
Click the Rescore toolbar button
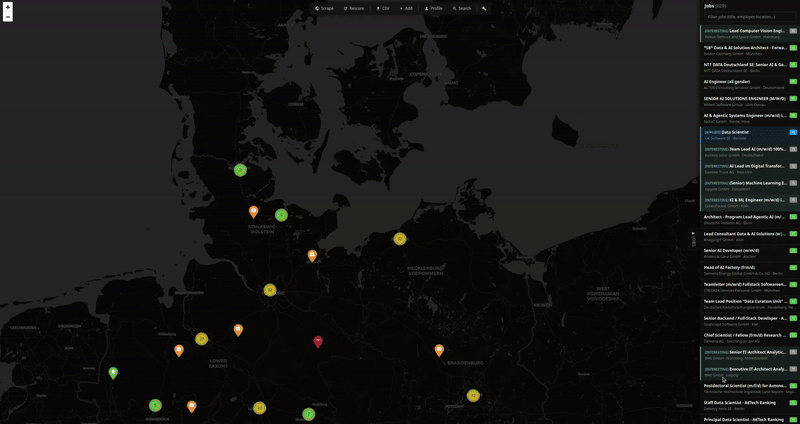point(354,8)
